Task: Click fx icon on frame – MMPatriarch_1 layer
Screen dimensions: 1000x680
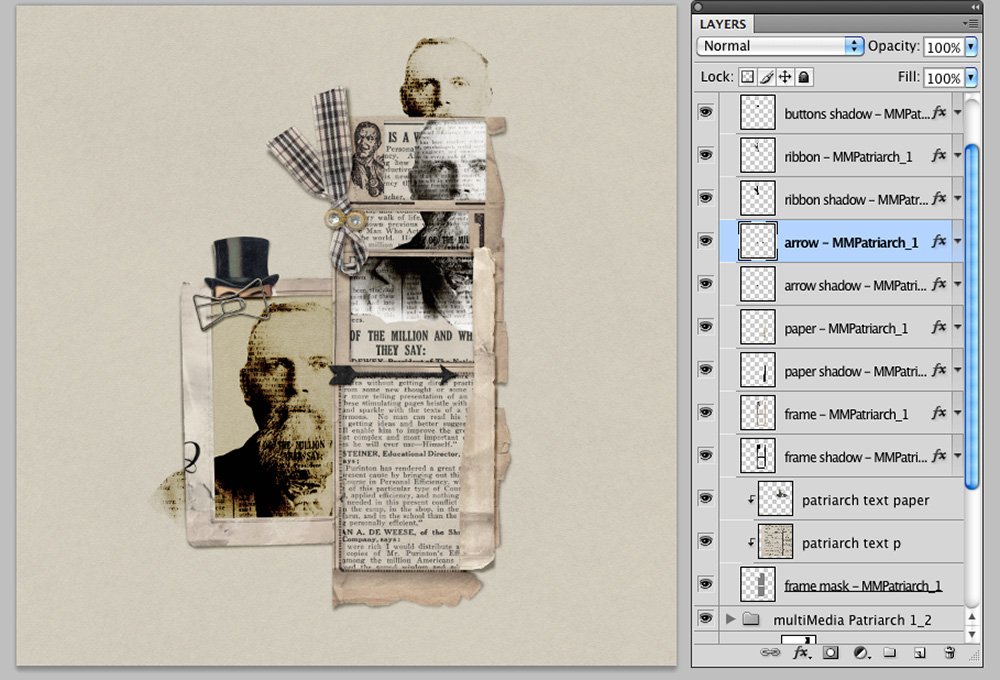Action: tap(939, 413)
